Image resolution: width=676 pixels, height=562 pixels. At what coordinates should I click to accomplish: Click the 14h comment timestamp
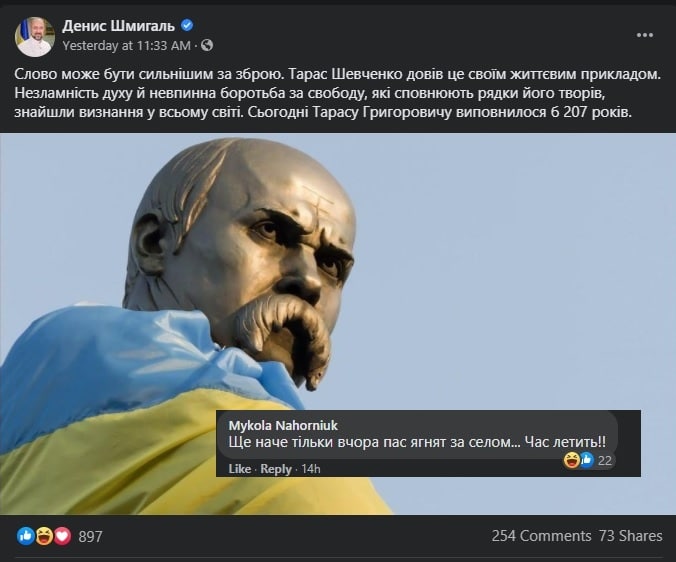pos(310,468)
